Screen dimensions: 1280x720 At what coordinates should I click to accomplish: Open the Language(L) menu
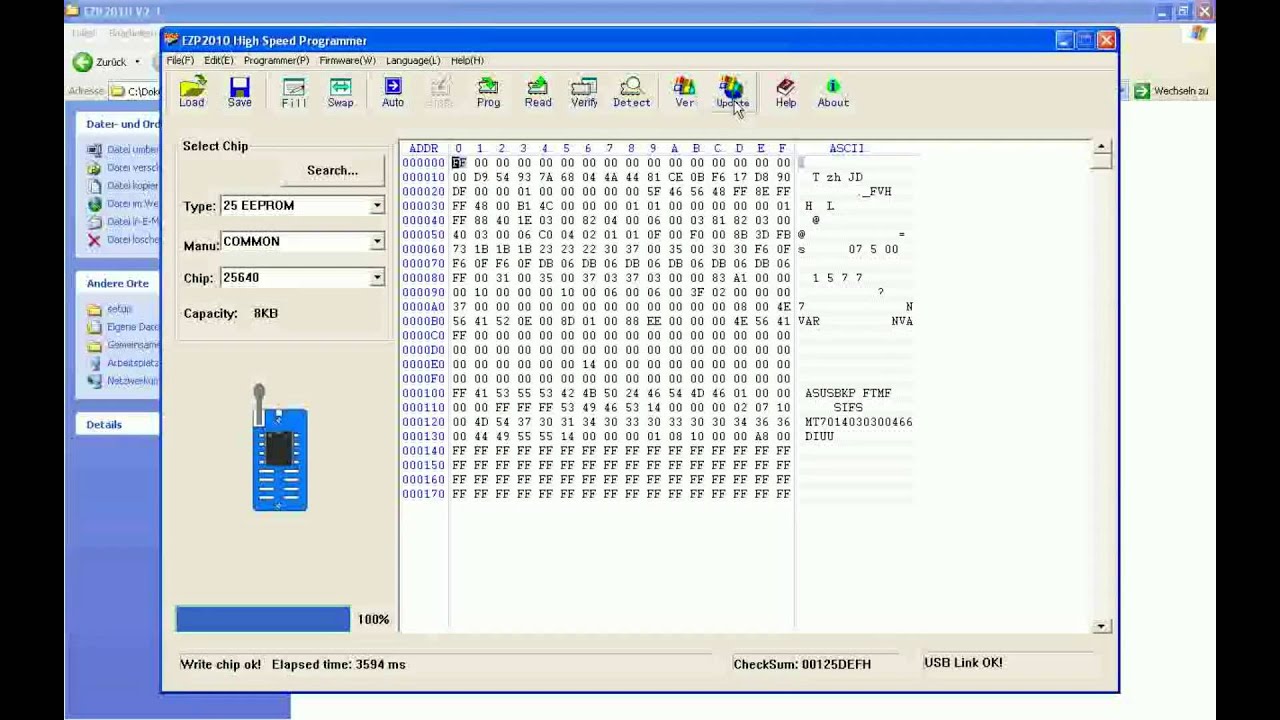[x=413, y=61]
